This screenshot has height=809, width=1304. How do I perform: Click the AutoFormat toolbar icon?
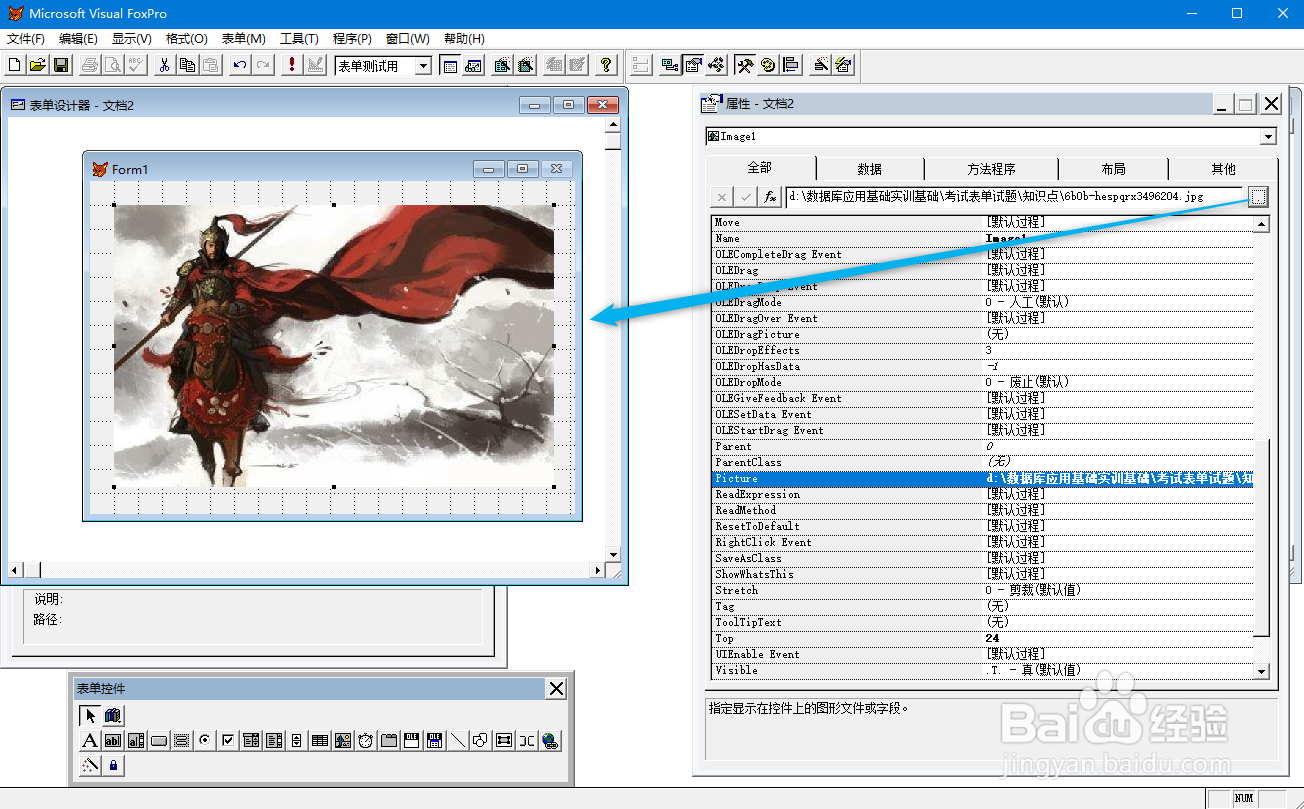[844, 65]
